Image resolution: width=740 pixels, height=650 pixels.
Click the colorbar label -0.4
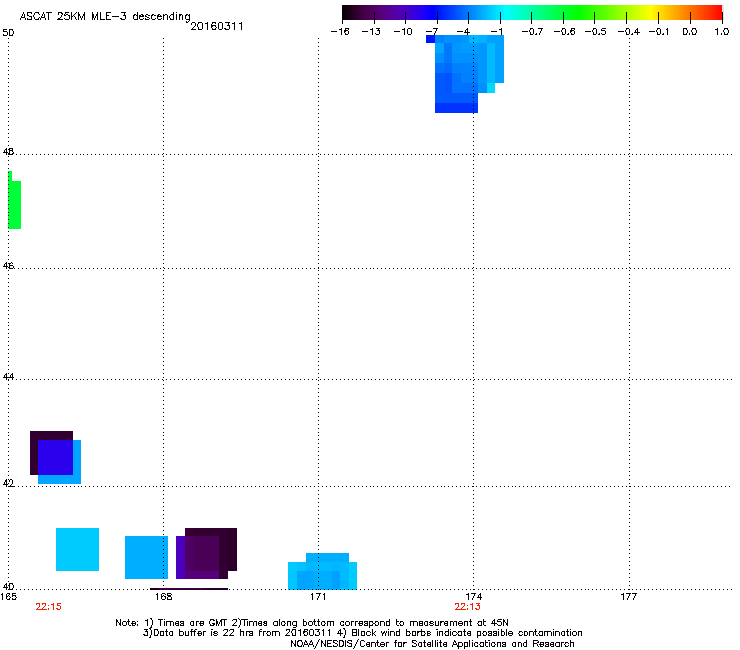629,32
